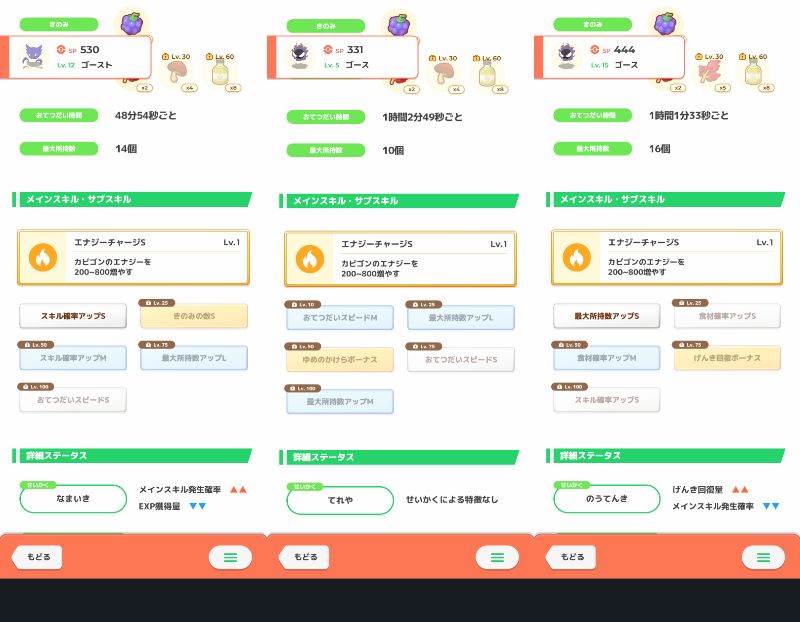The image size is (800, 622).
Task: Tap the Lv.25 lock badge above きのみの数S
Action: tap(157, 303)
